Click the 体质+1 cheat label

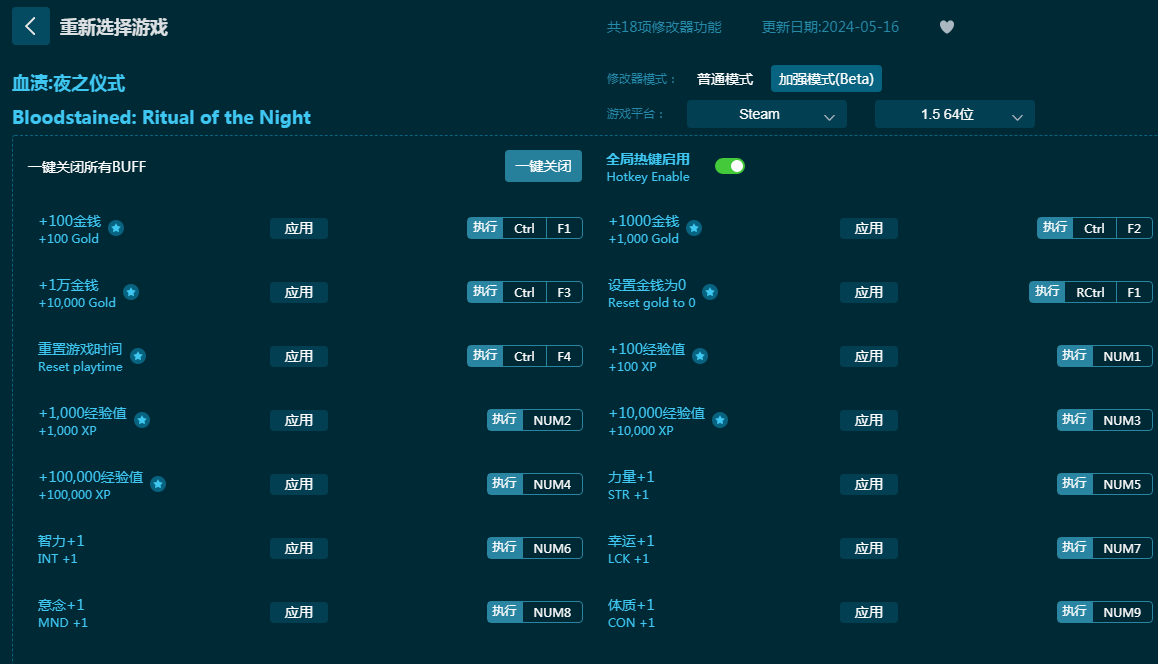click(631, 605)
